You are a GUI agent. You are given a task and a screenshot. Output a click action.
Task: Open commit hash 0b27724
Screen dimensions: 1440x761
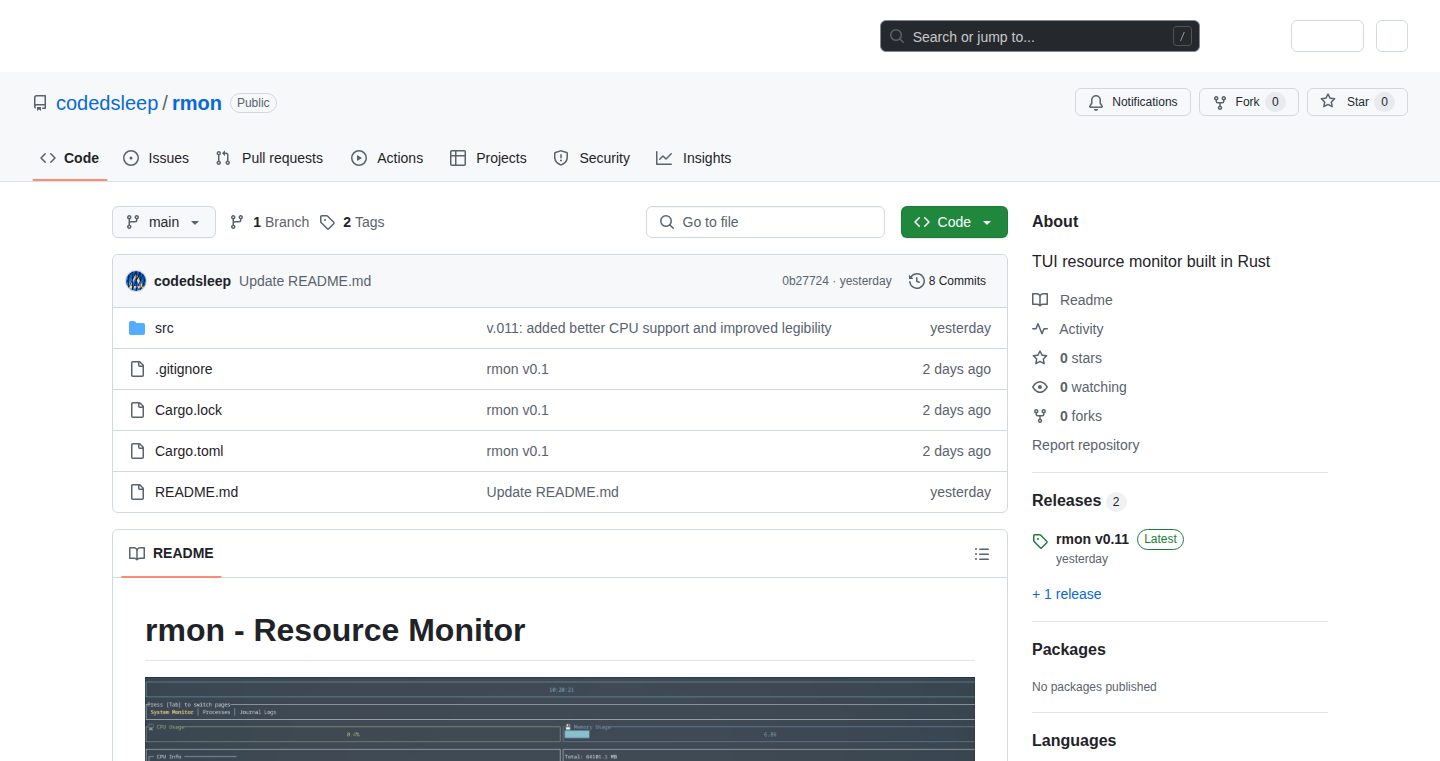[805, 281]
